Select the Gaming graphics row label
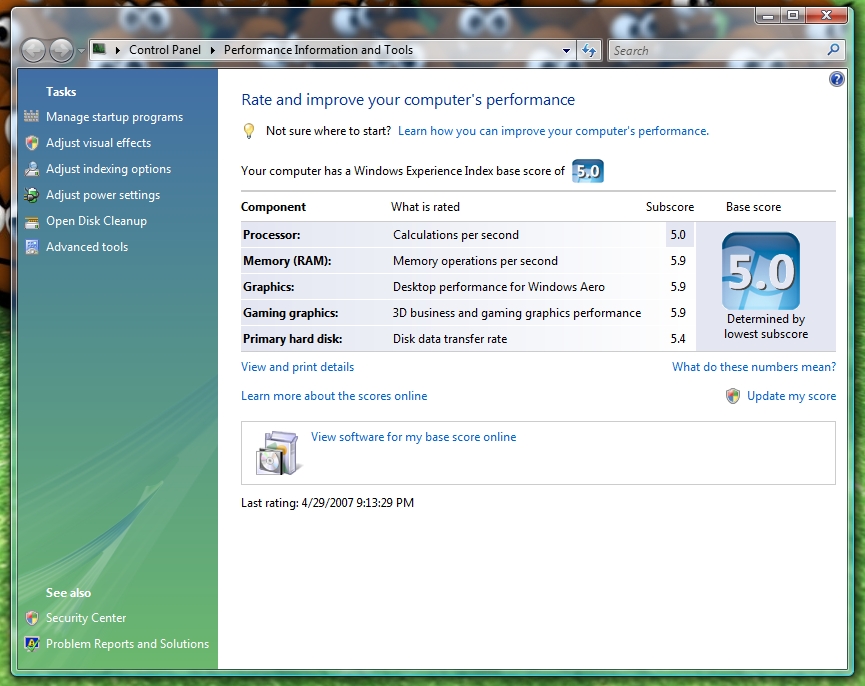Image resolution: width=865 pixels, height=686 pixels. click(x=290, y=313)
